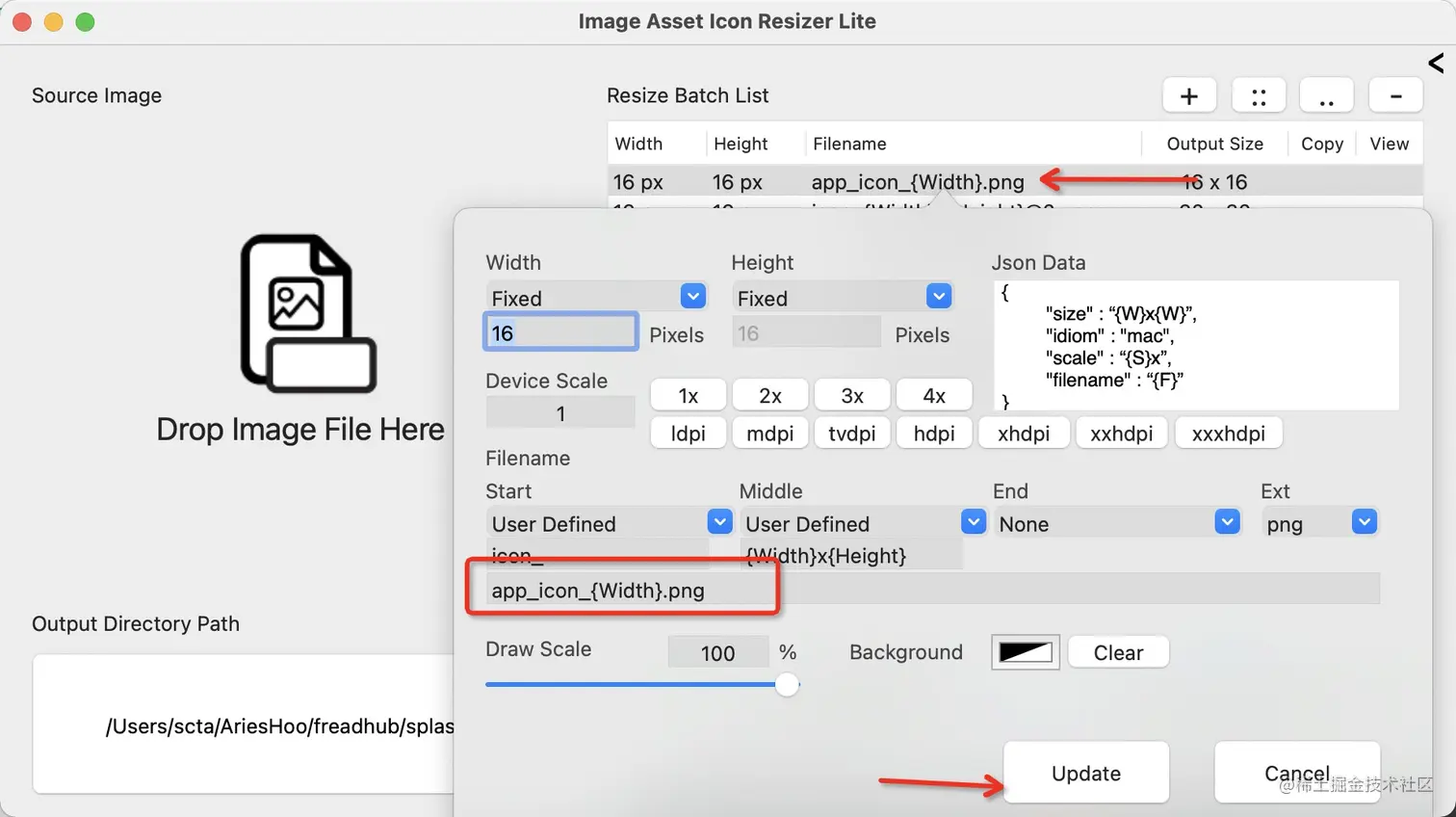Click the Copy column header
This screenshot has height=817, width=1456.
[x=1322, y=144]
